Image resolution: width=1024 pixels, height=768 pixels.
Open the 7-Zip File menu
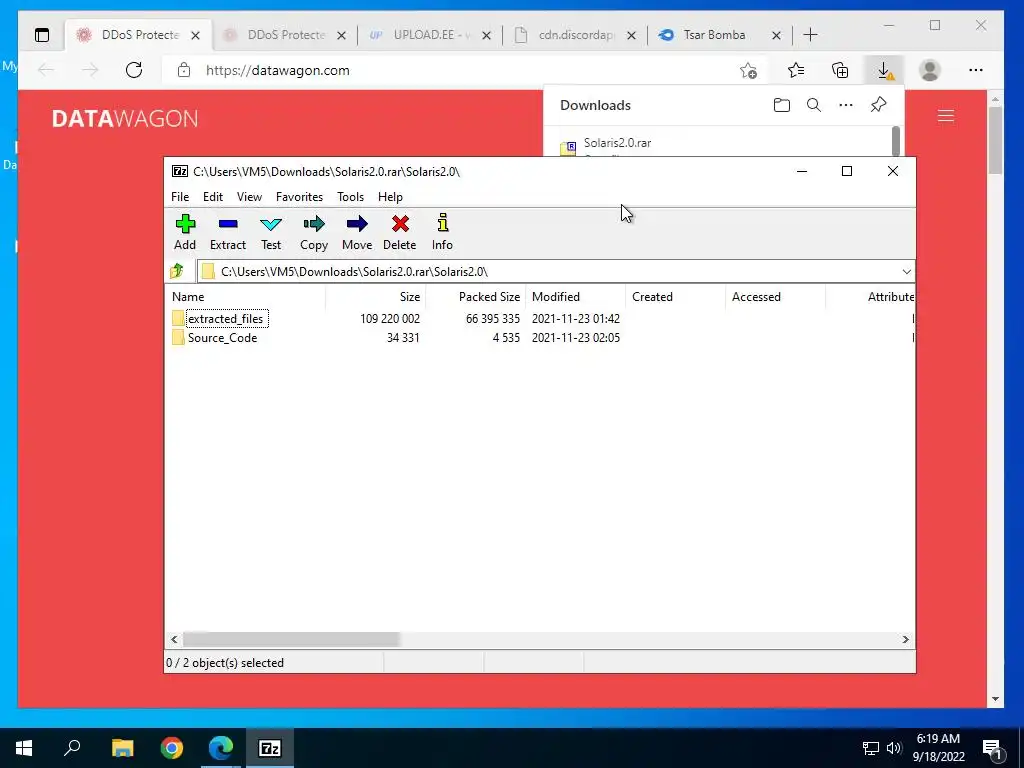180,197
